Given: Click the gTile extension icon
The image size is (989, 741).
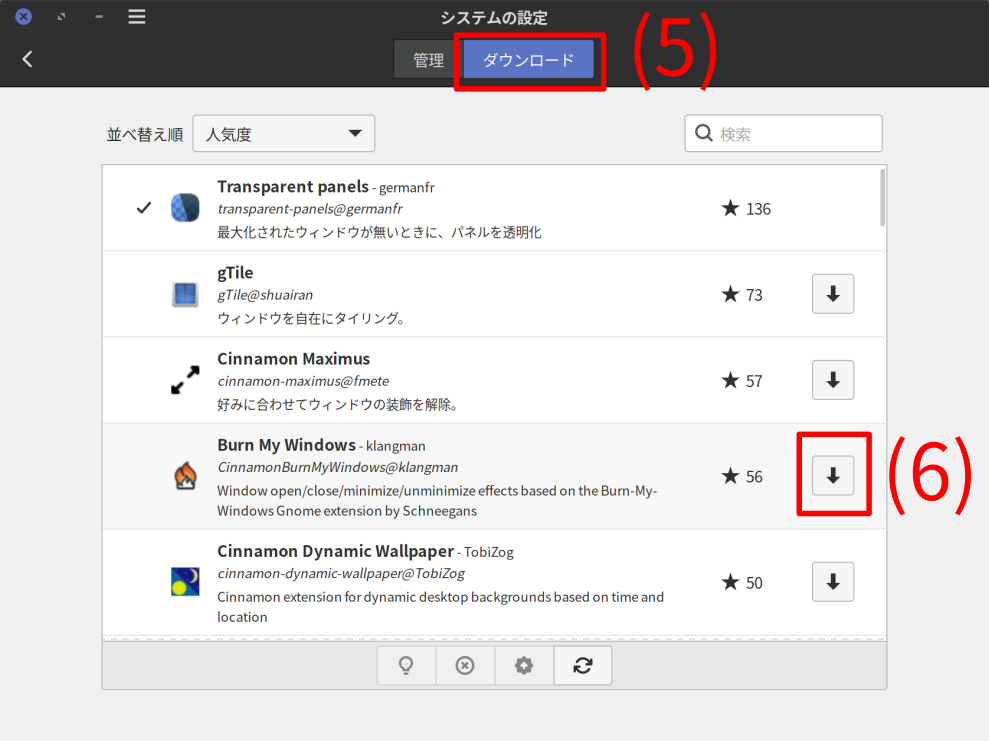Looking at the screenshot, I should tap(185, 294).
